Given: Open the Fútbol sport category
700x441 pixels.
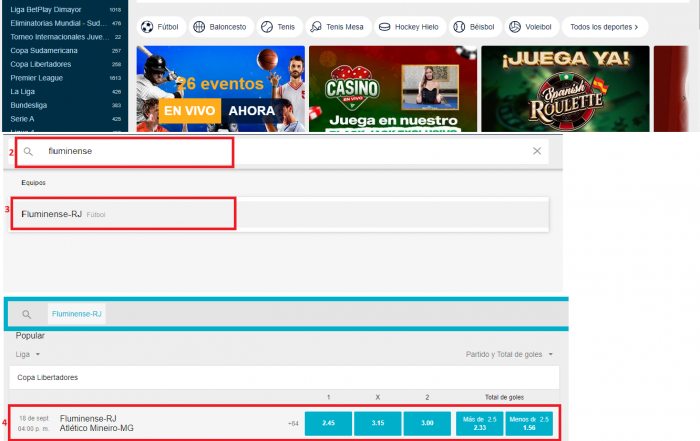Looking at the screenshot, I should click(x=161, y=27).
